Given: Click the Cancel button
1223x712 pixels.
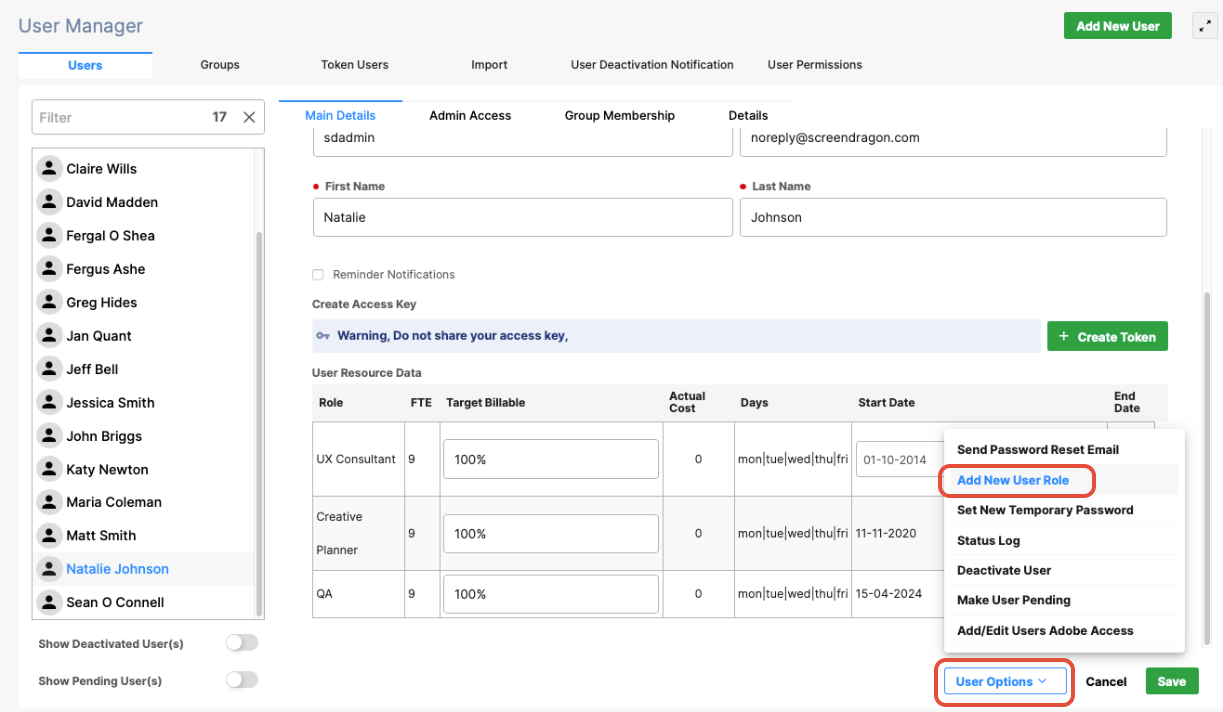Looking at the screenshot, I should pos(1106,681).
